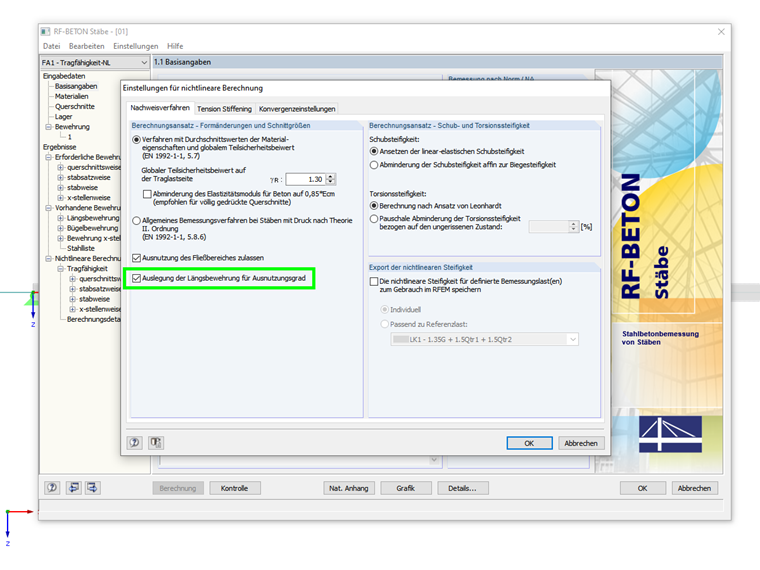Select Materialien in navigator tree

pyautogui.click(x=72, y=96)
